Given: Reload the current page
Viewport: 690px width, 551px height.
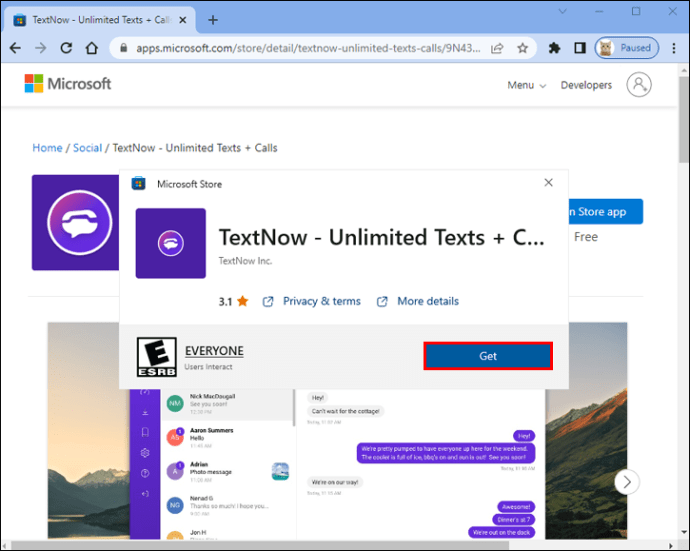Looking at the screenshot, I should click(66, 48).
